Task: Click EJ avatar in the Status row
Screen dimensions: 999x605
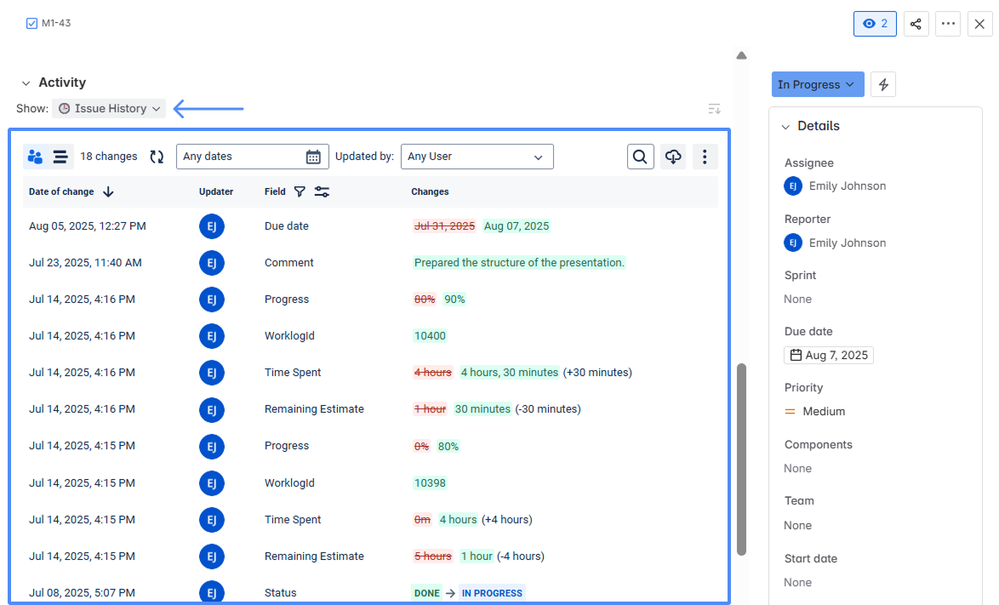Action: click(212, 592)
